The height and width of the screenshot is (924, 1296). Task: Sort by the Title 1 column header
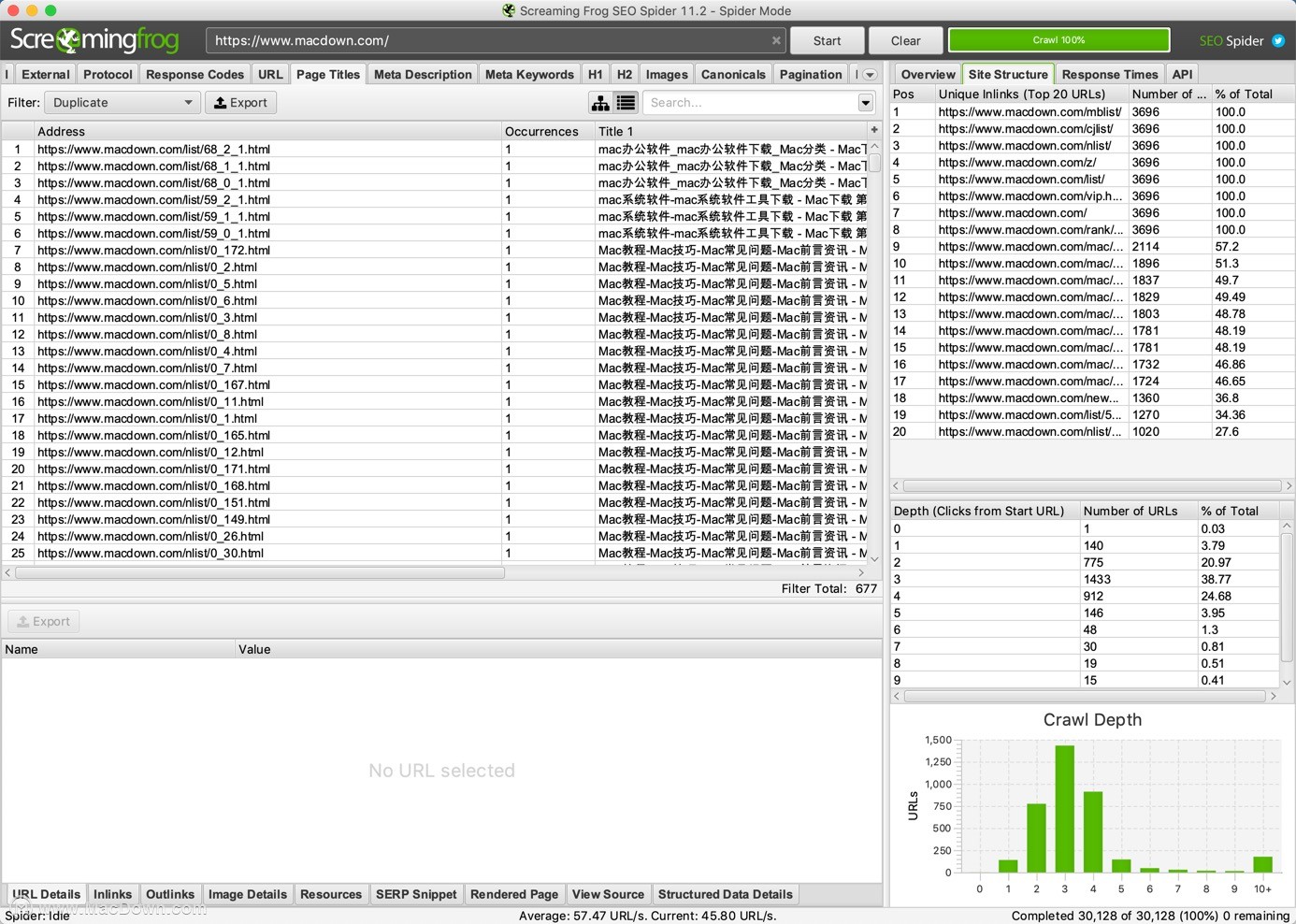tap(731, 131)
